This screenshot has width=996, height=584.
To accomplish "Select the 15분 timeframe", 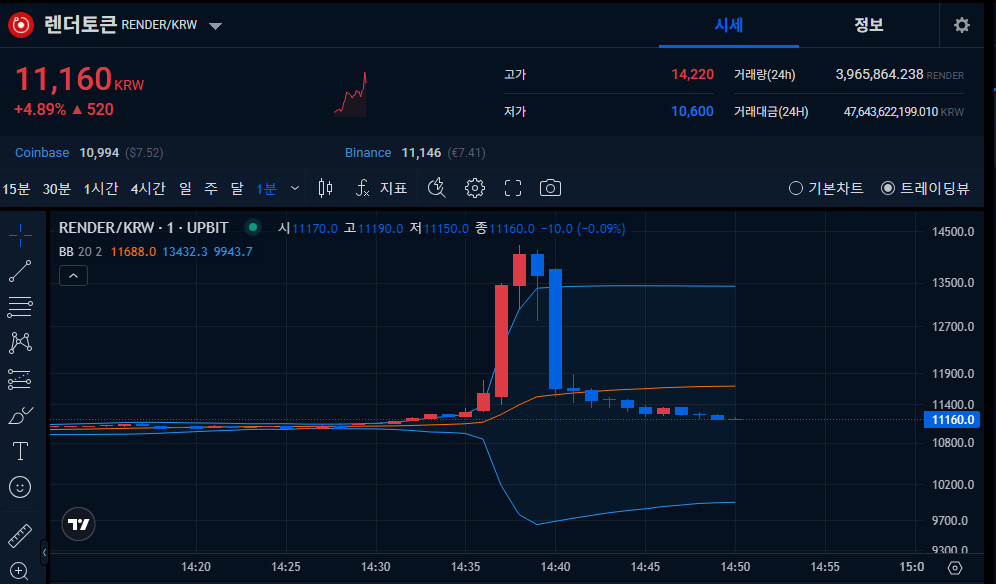I will click(16, 188).
